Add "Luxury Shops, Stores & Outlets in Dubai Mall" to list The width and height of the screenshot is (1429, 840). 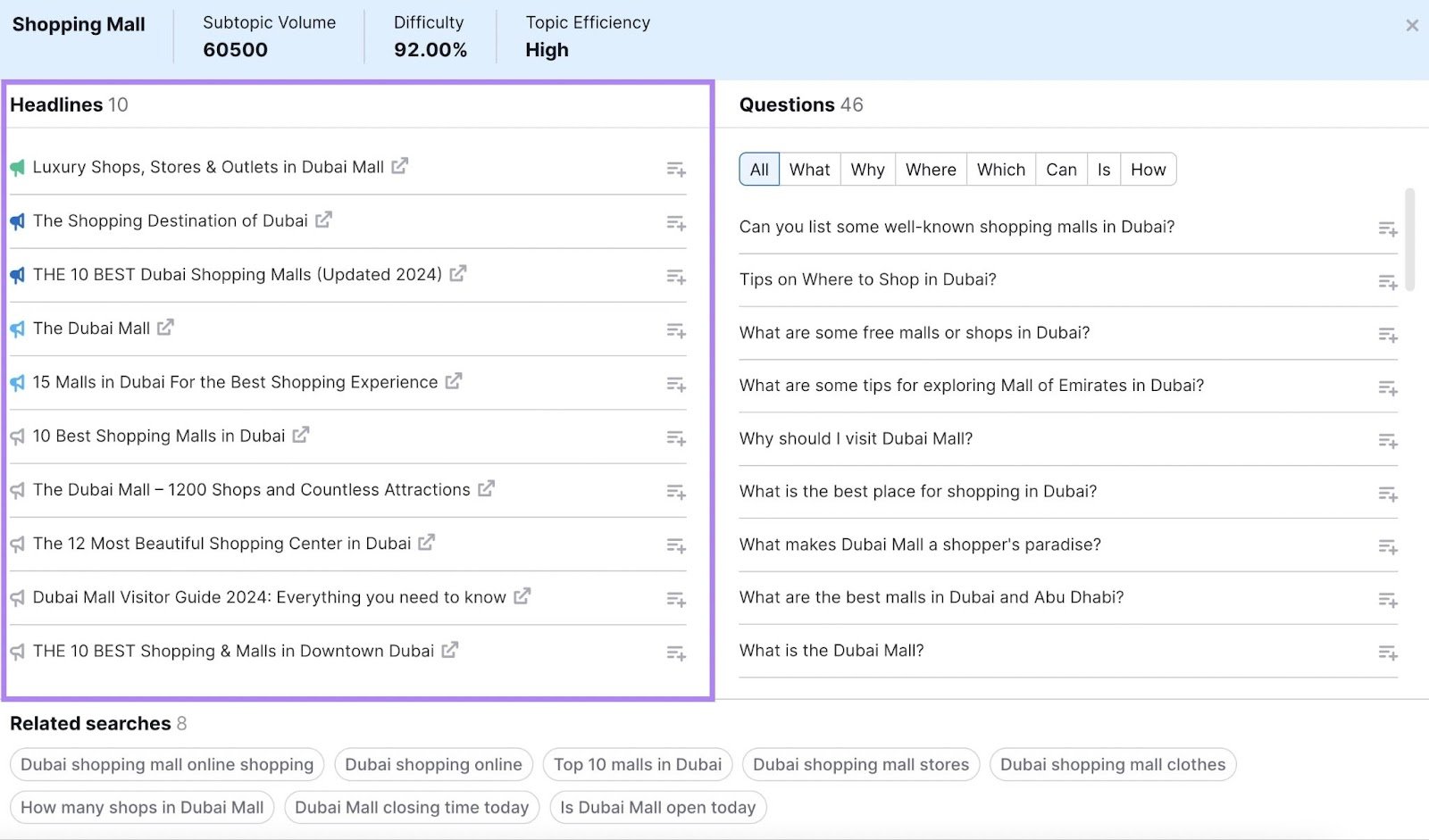(x=675, y=168)
